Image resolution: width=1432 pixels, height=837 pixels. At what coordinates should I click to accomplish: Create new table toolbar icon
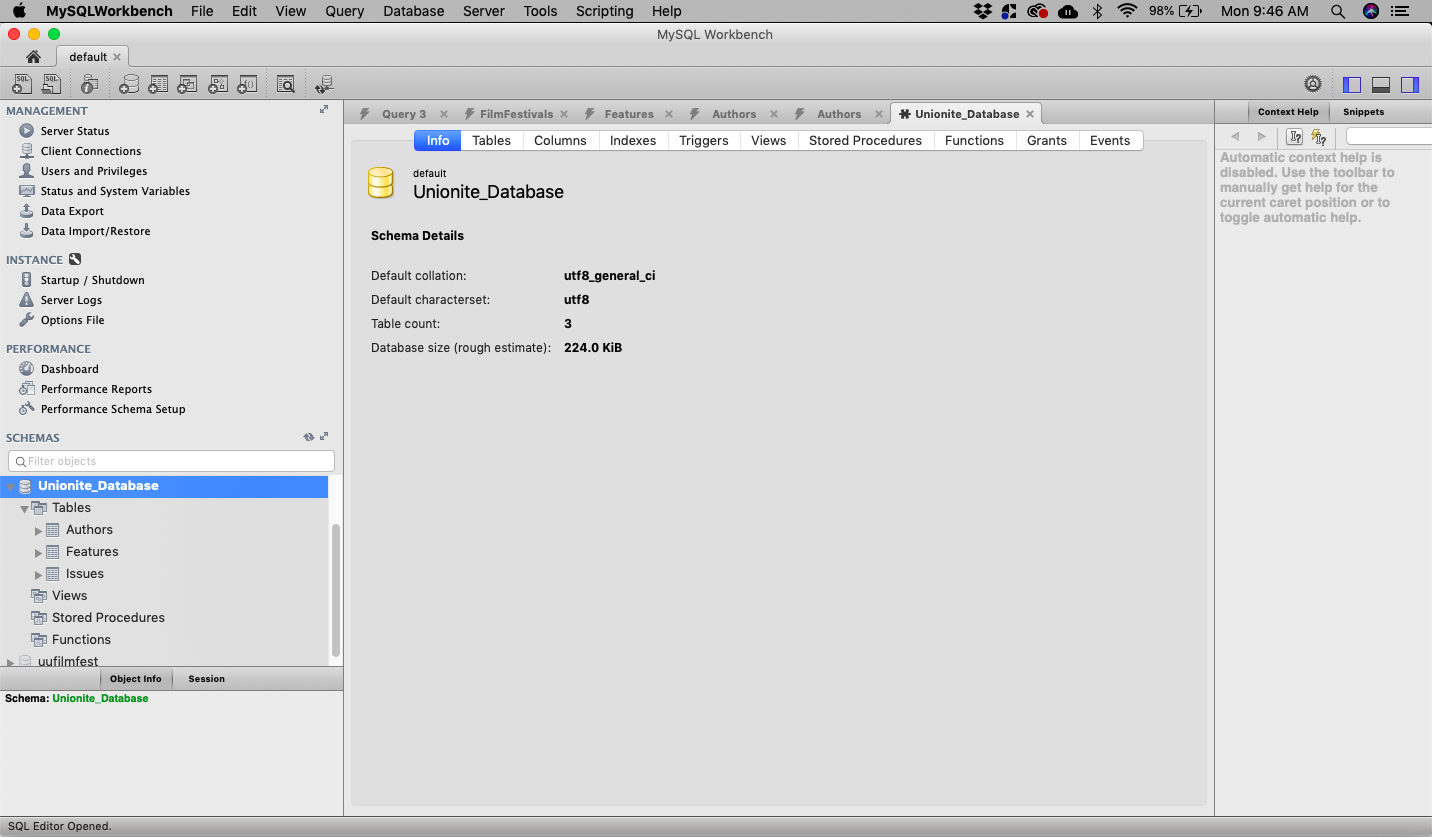pos(158,85)
